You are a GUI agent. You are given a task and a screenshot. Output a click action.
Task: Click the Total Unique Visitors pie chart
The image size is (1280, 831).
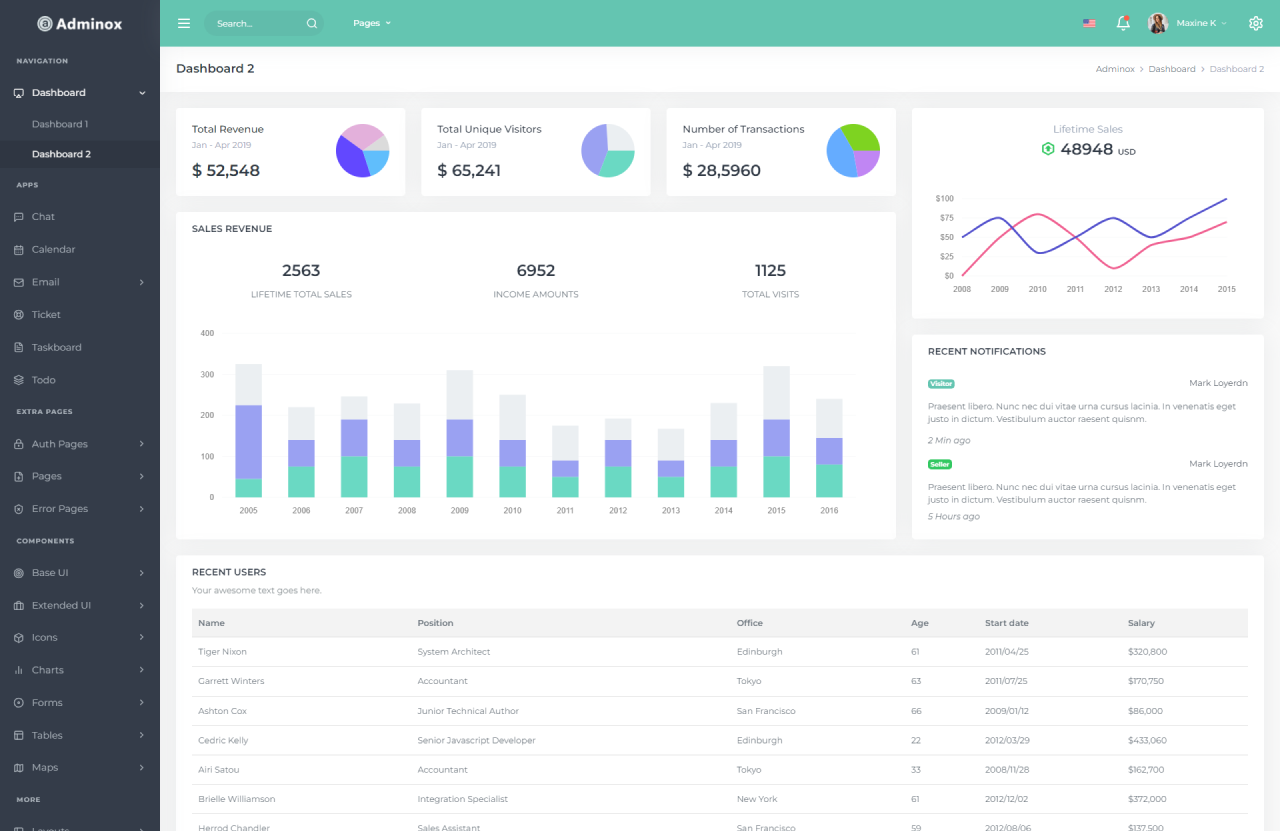click(608, 151)
